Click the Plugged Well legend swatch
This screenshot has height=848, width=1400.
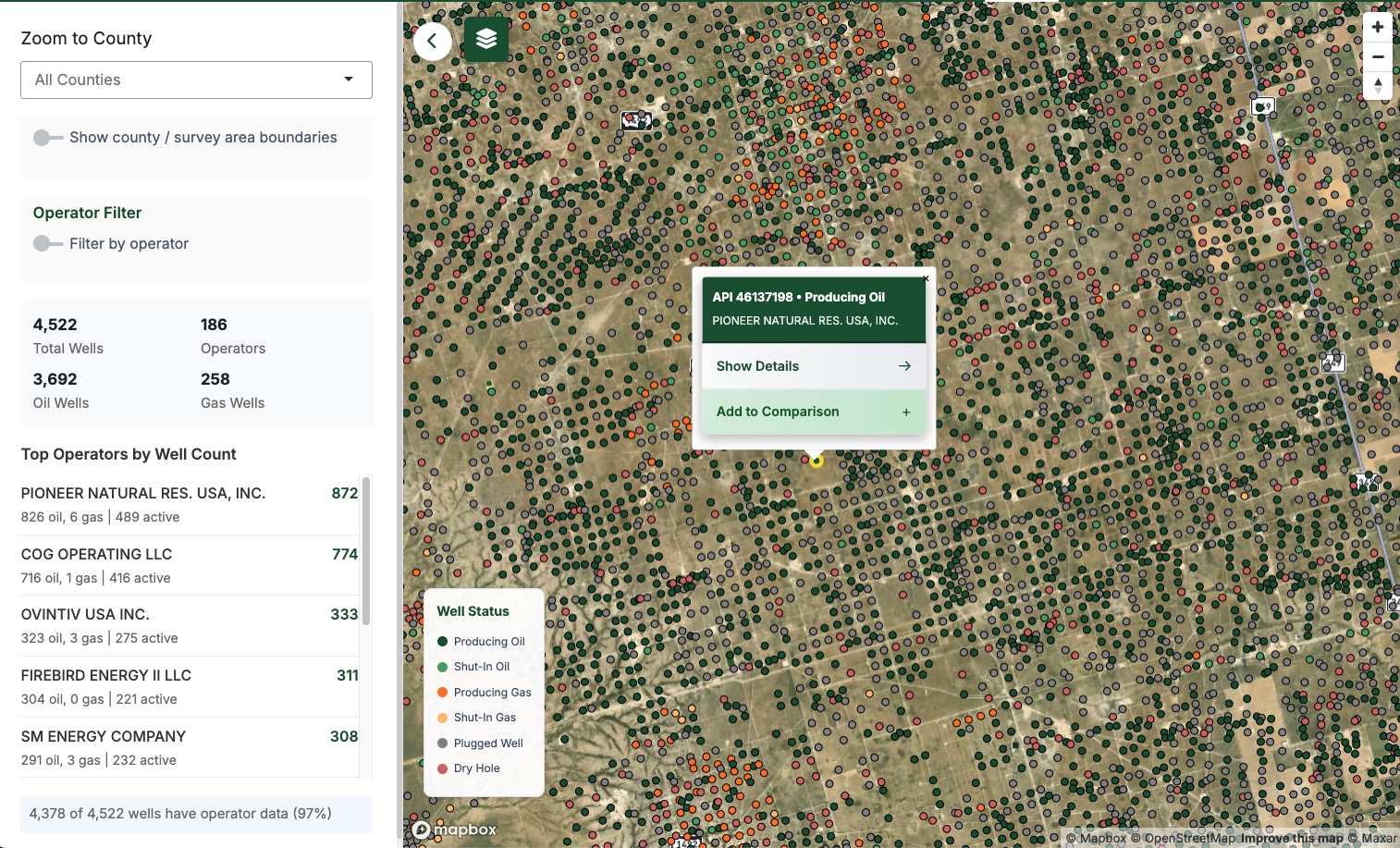(x=442, y=743)
